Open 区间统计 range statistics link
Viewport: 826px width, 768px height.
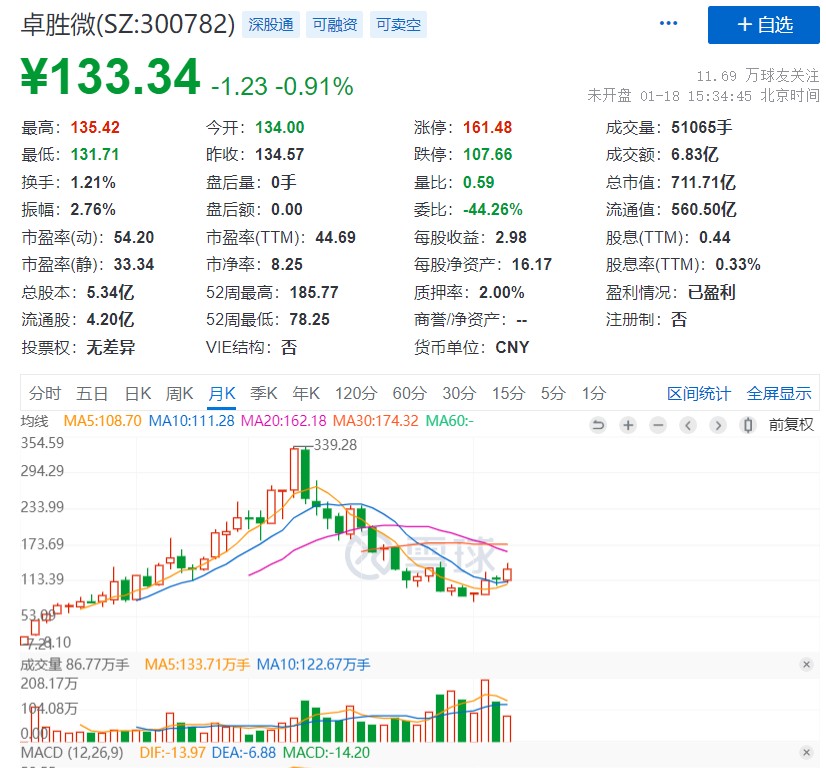tap(699, 393)
